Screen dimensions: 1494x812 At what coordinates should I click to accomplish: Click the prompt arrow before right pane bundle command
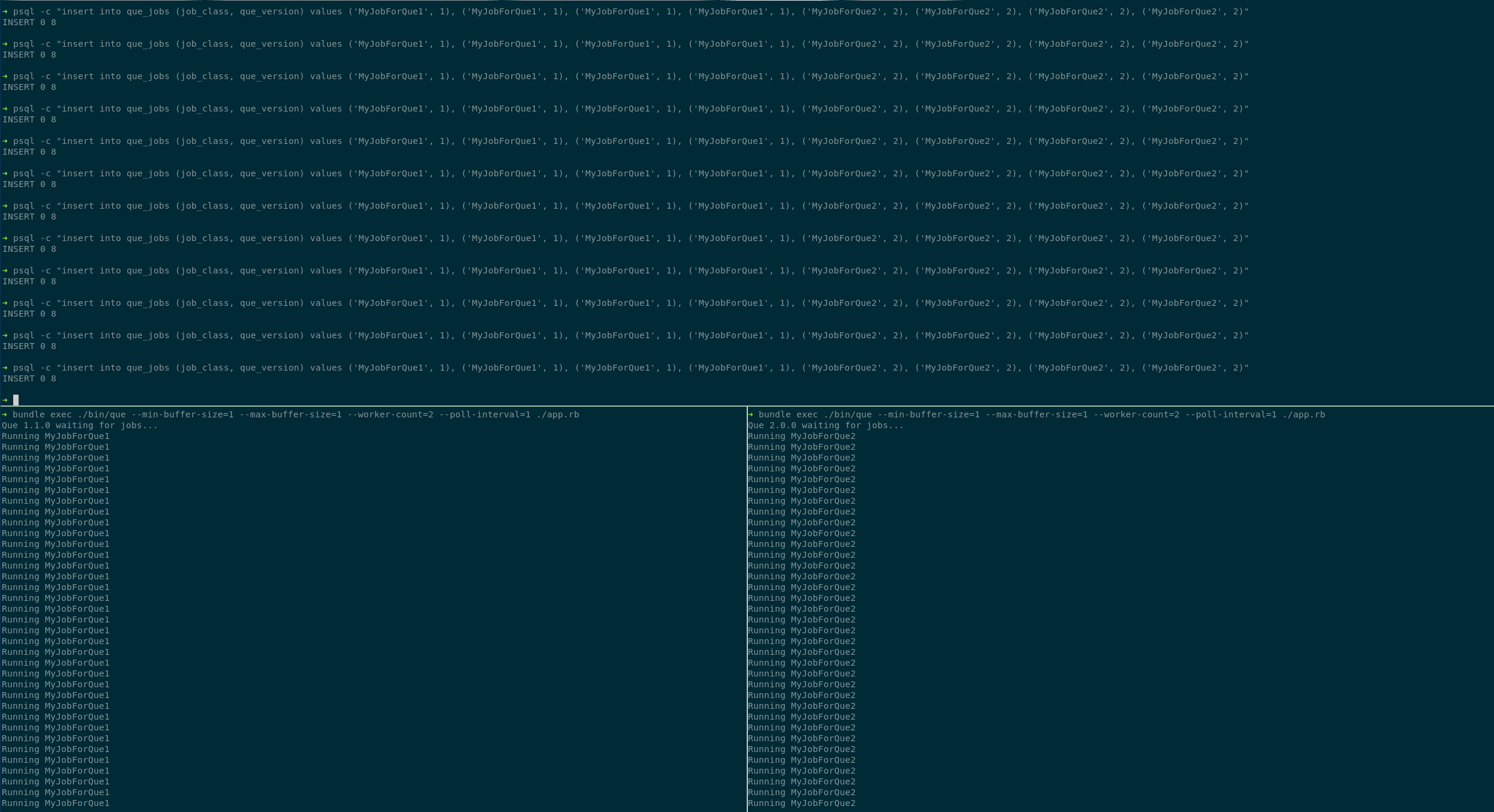(x=751, y=414)
